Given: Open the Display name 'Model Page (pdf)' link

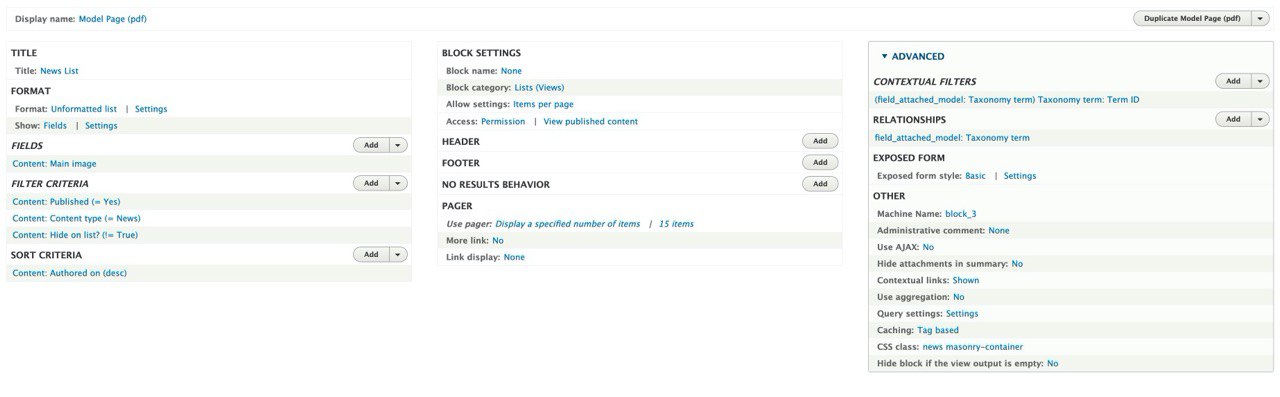Looking at the screenshot, I should tap(113, 19).
